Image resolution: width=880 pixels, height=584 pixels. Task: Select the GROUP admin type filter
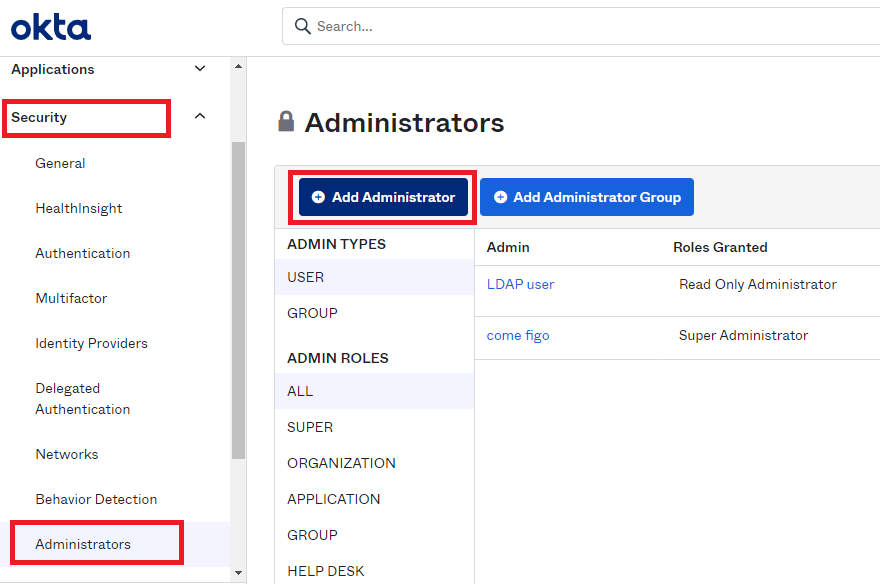pos(310,313)
